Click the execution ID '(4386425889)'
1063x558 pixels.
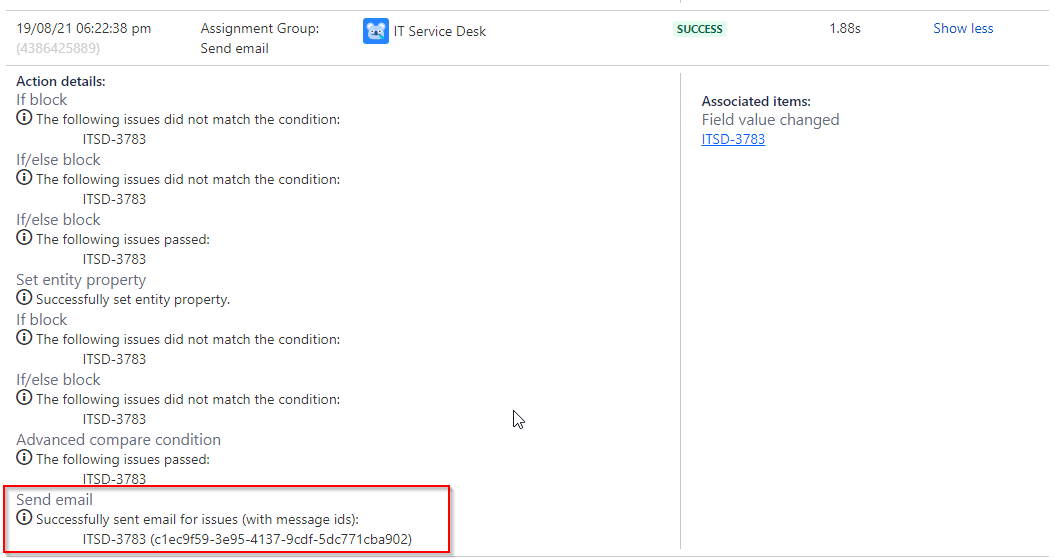point(58,48)
